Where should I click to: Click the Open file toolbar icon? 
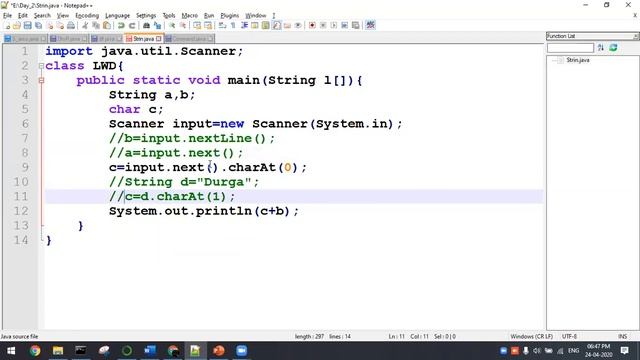[x=17, y=25]
